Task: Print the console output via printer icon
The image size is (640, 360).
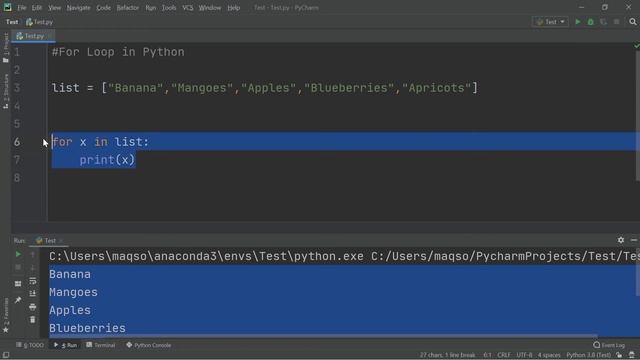Action: 33,307
